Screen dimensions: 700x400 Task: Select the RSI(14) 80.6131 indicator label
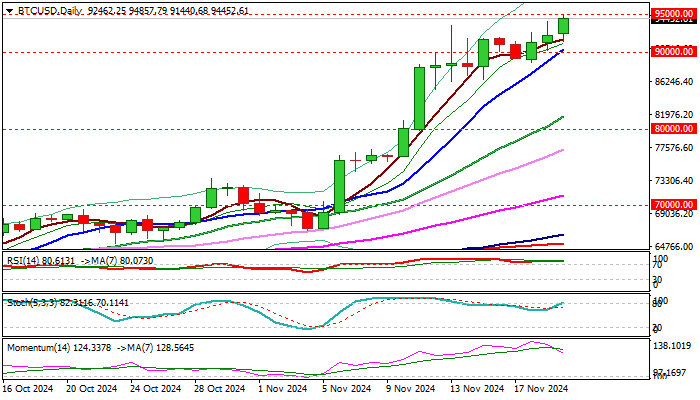click(41, 260)
